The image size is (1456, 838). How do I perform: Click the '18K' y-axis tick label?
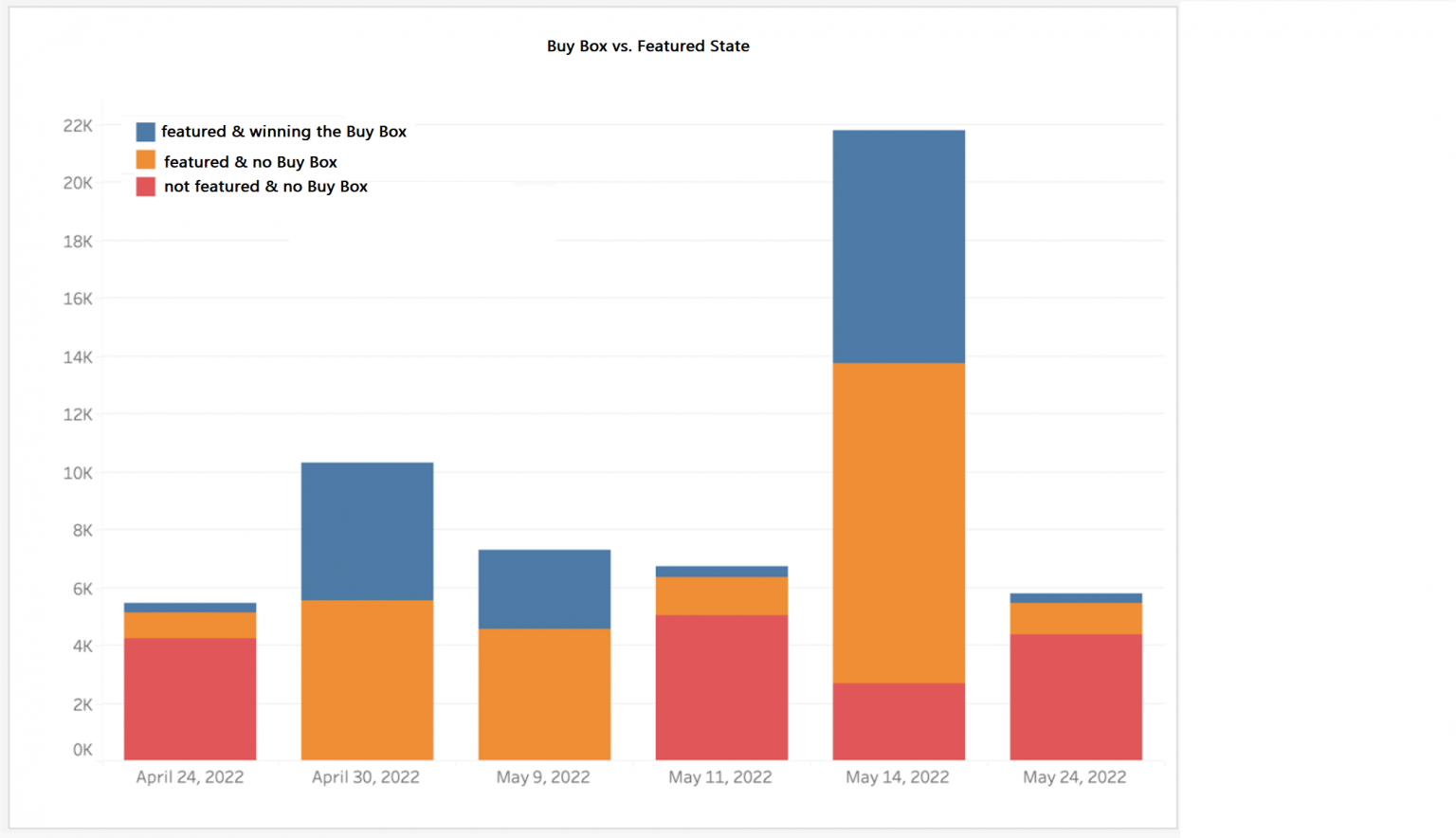pos(78,242)
